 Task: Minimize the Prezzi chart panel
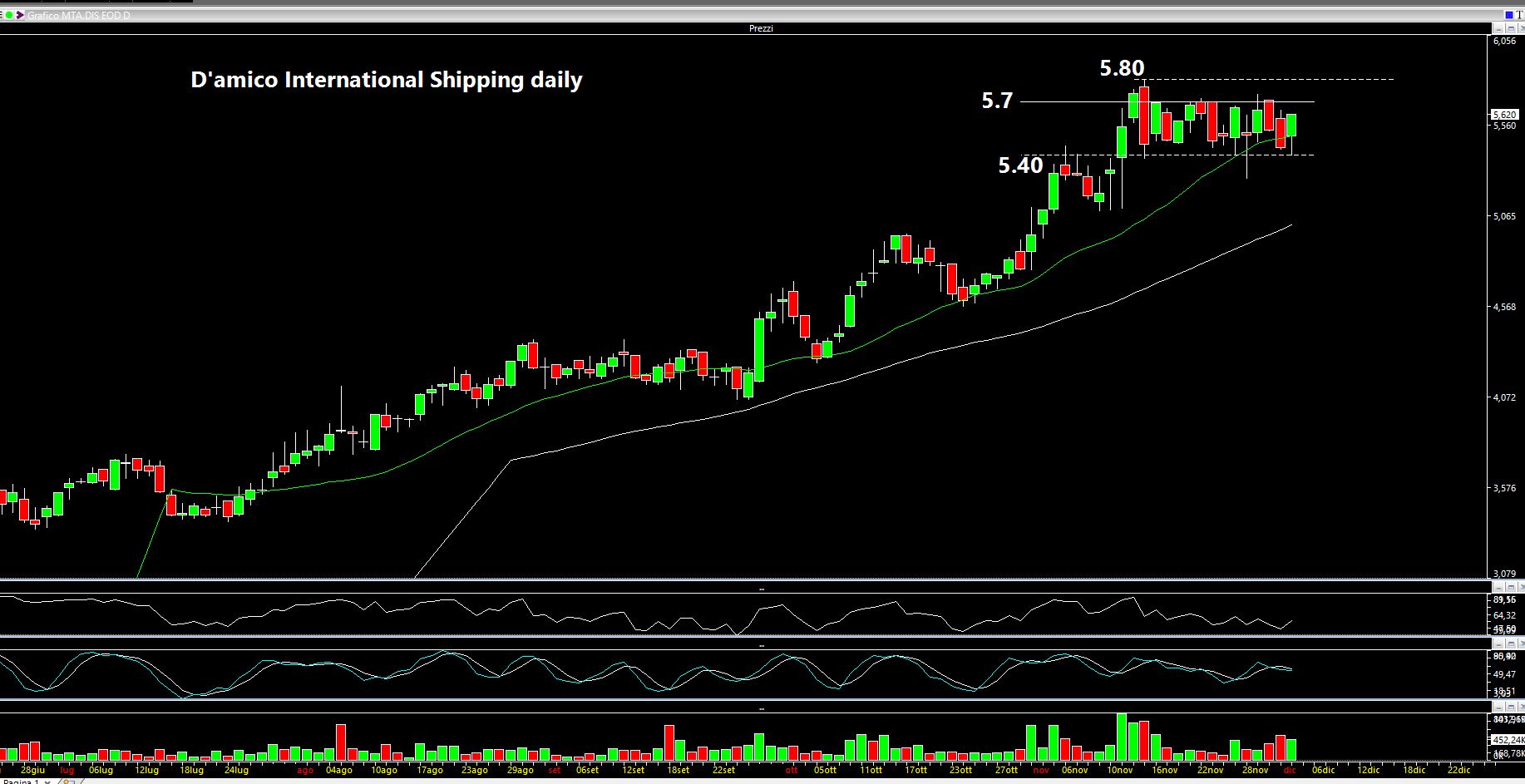[x=1498, y=30]
